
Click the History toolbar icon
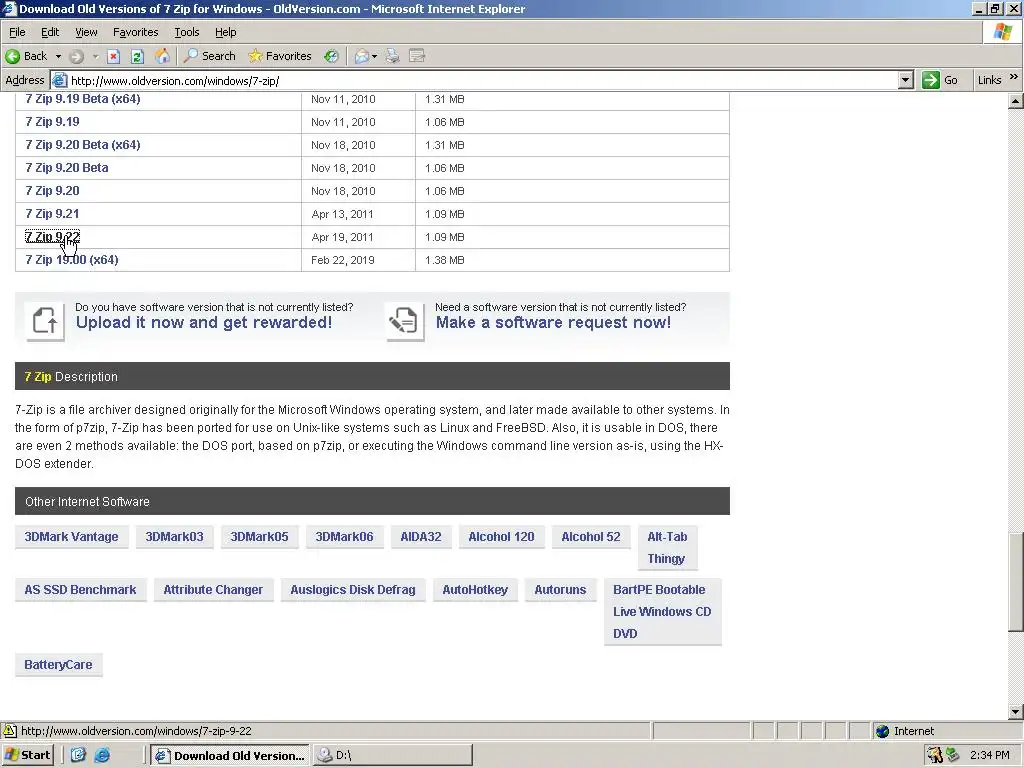(x=331, y=56)
